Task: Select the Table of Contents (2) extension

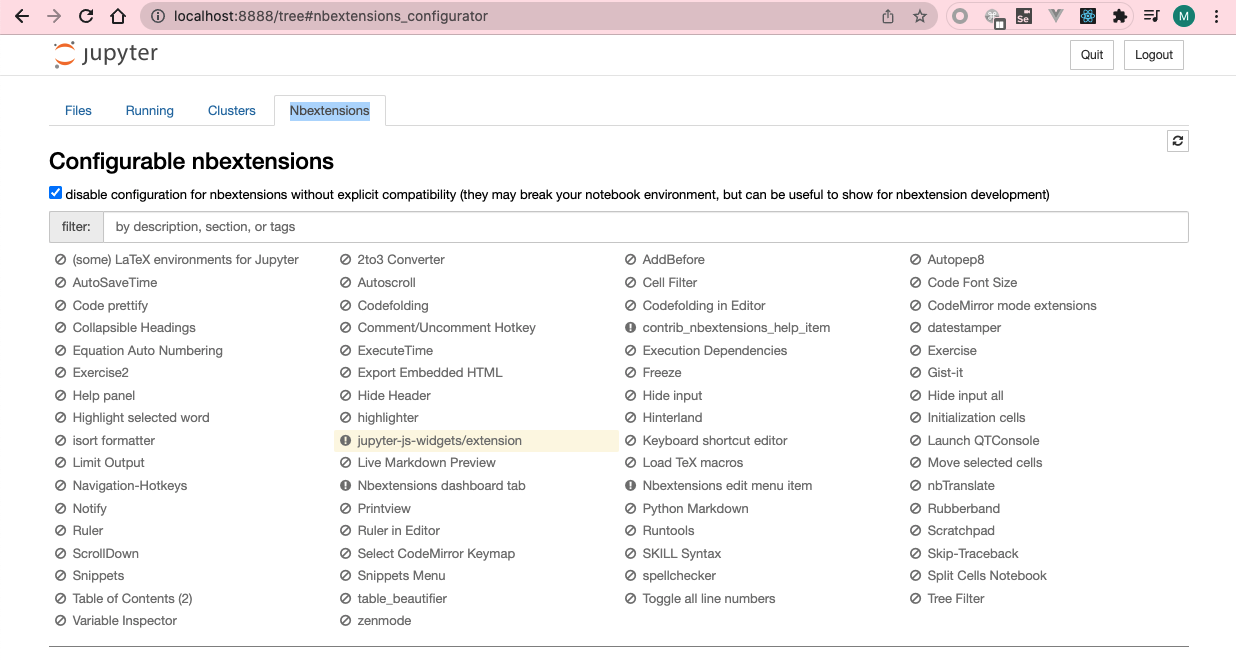Action: click(132, 599)
